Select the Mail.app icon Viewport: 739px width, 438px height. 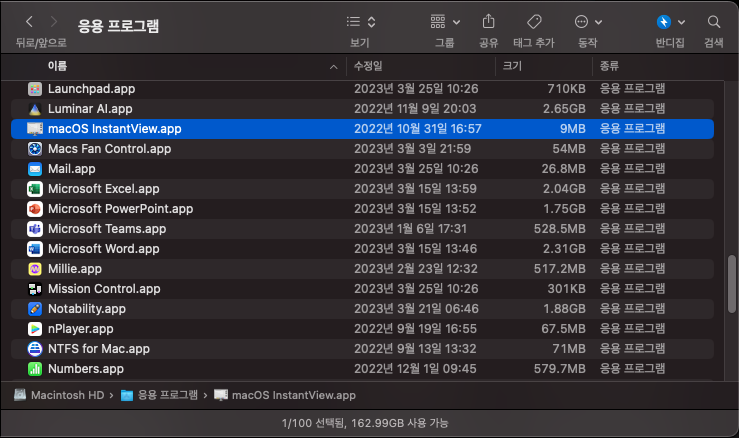[x=35, y=169]
